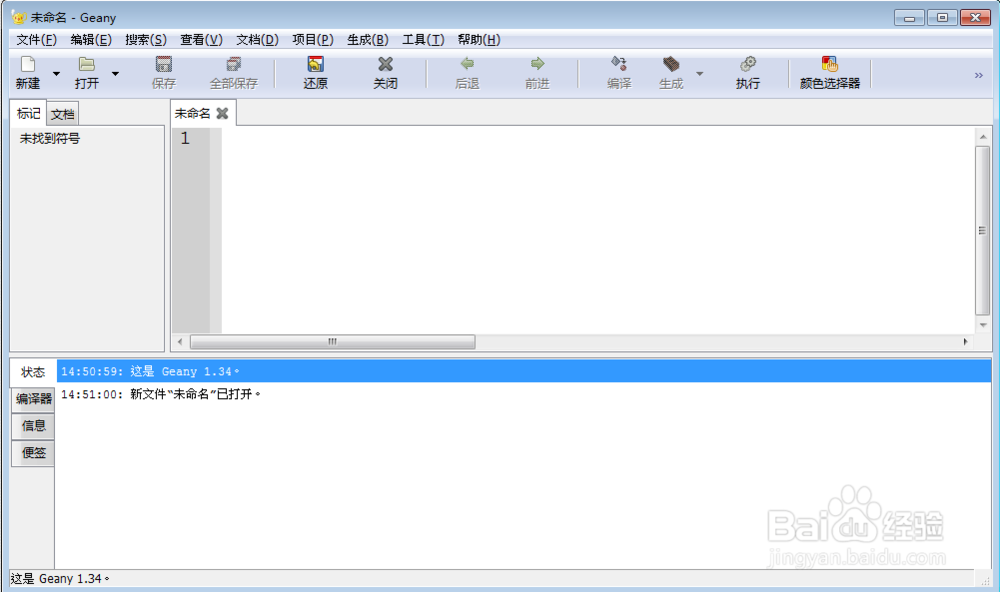Close the 未命名 tab with X
This screenshot has width=1000, height=592.
tap(222, 114)
